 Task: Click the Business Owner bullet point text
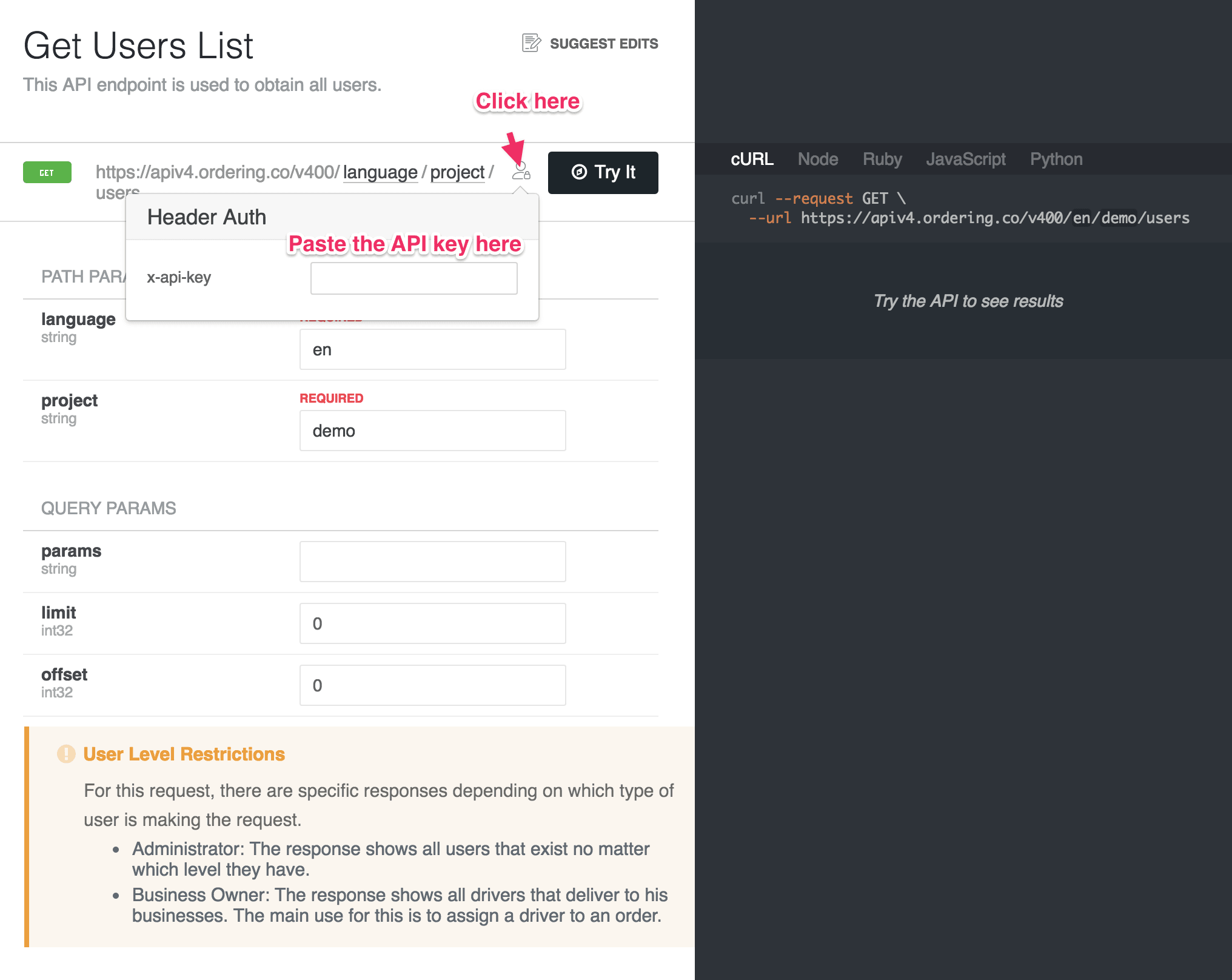coord(400,905)
